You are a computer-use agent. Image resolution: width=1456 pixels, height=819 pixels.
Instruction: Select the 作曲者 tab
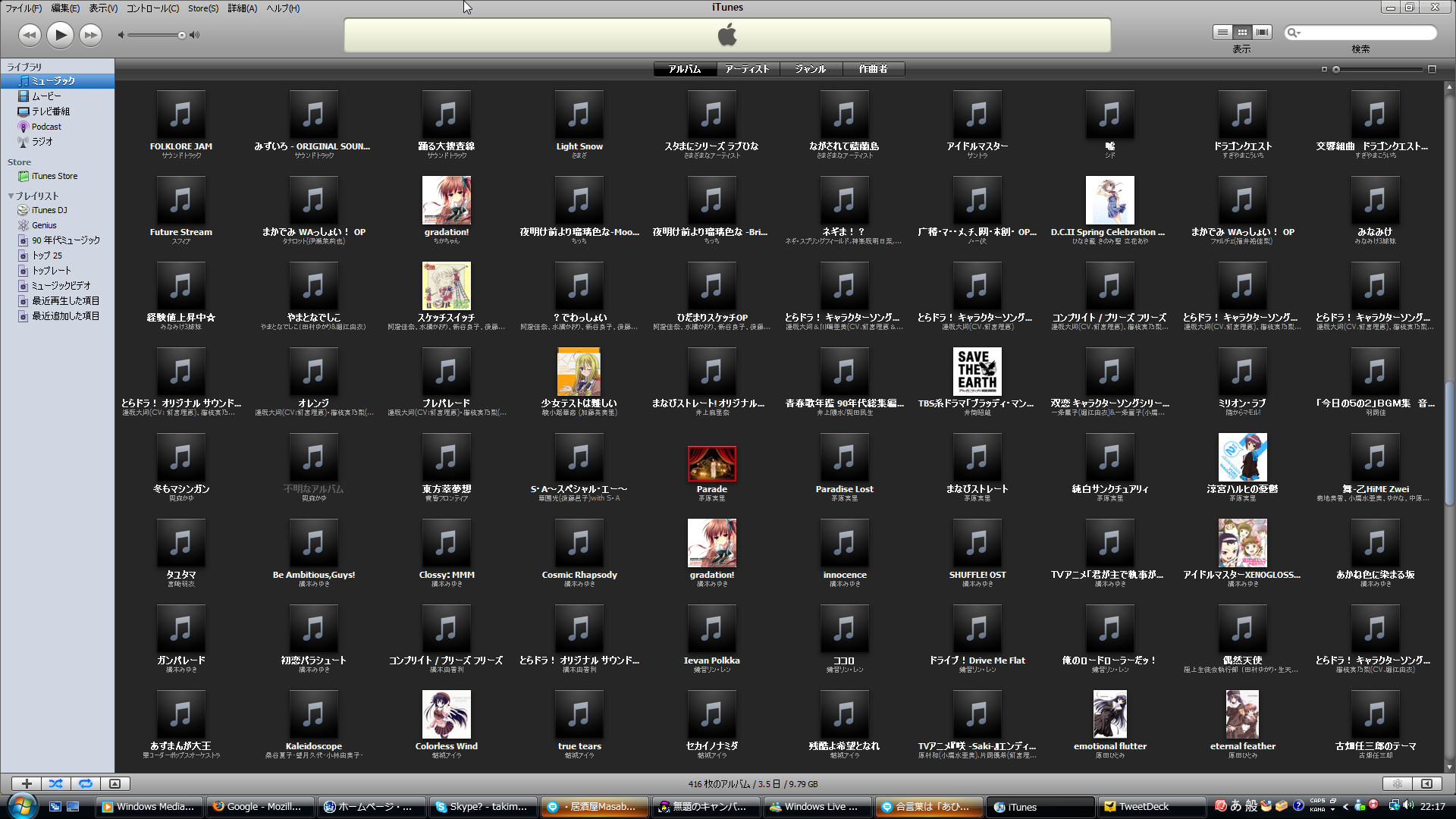(x=873, y=69)
